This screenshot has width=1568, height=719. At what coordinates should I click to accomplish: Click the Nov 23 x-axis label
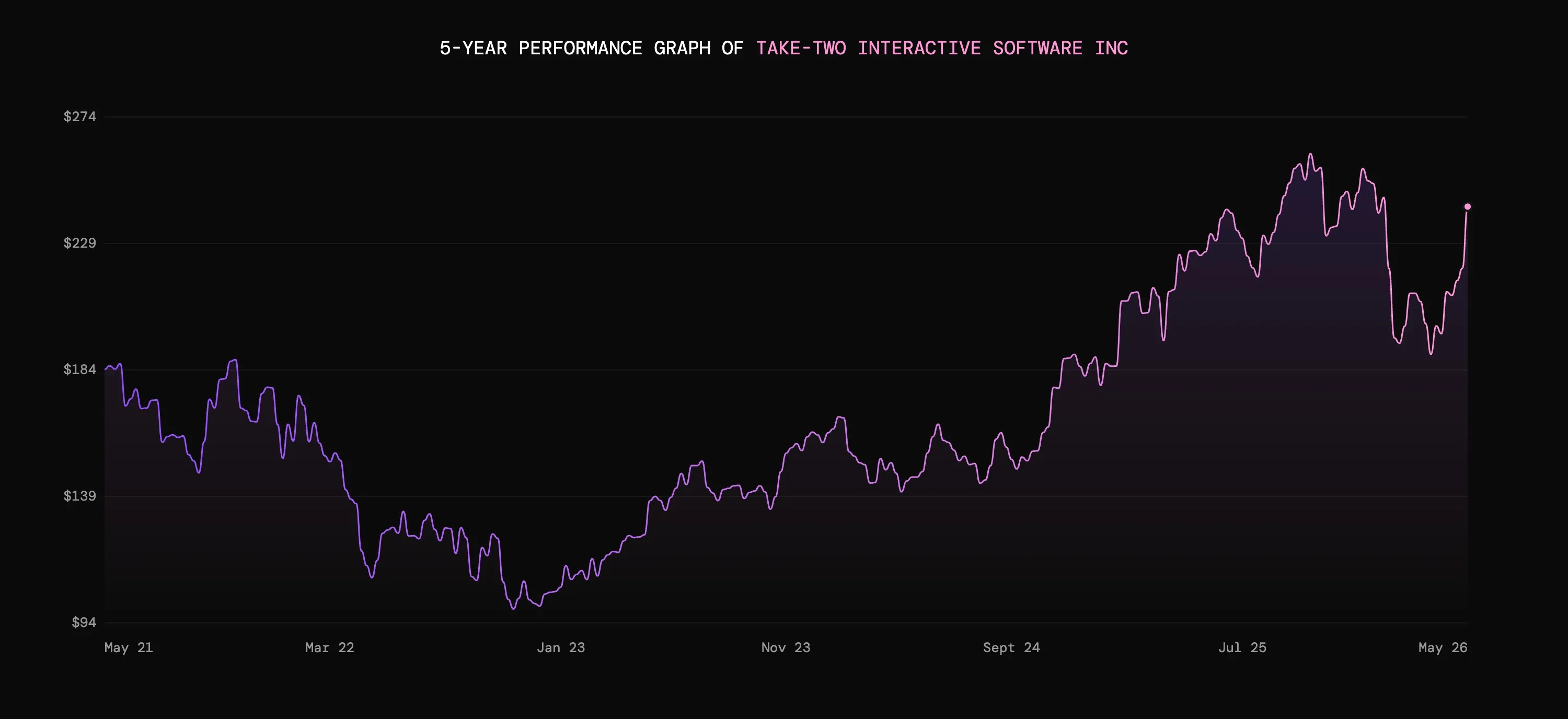[x=786, y=648]
